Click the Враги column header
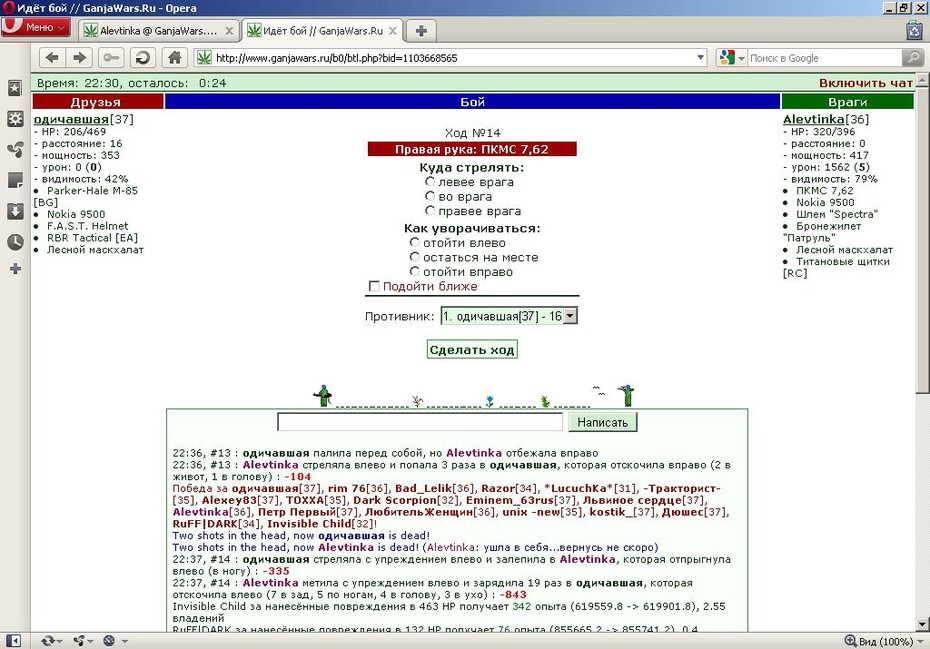 [x=848, y=101]
